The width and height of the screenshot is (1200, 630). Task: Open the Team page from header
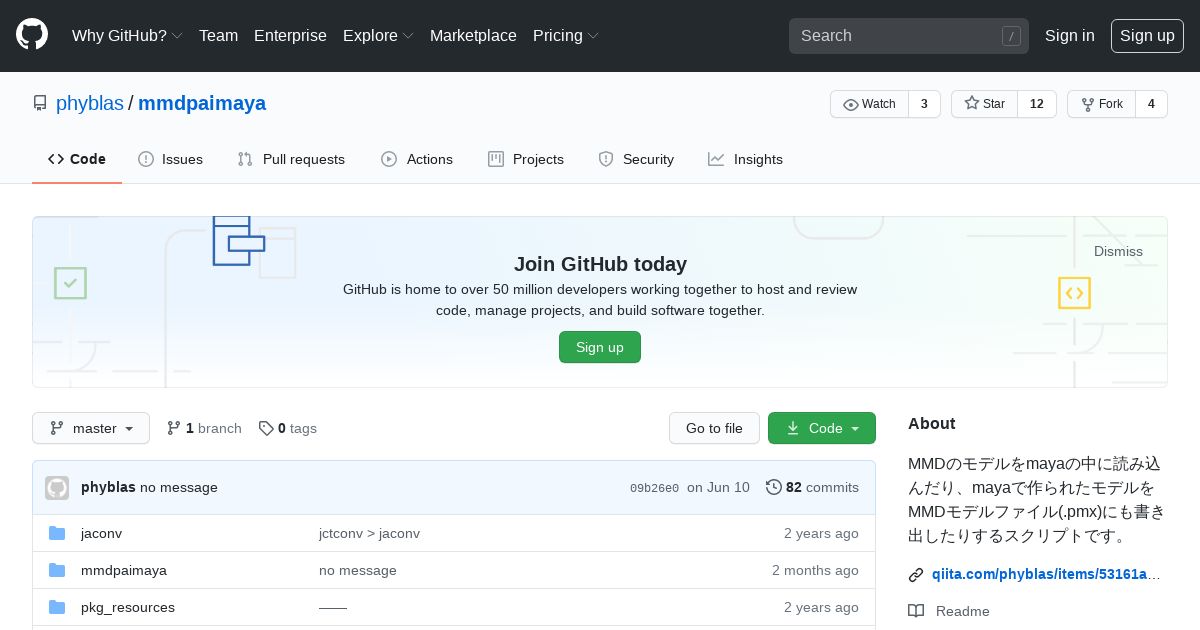(218, 35)
